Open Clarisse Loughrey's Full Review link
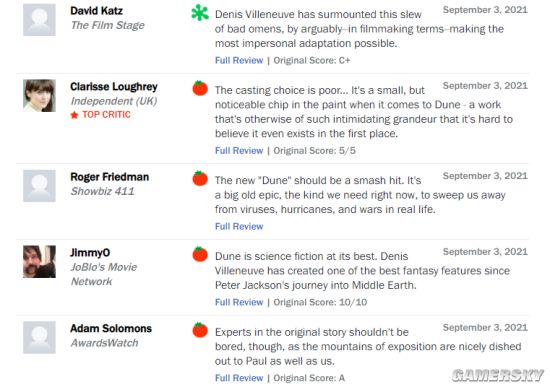Viewport: 550px width, 387px height. click(239, 151)
